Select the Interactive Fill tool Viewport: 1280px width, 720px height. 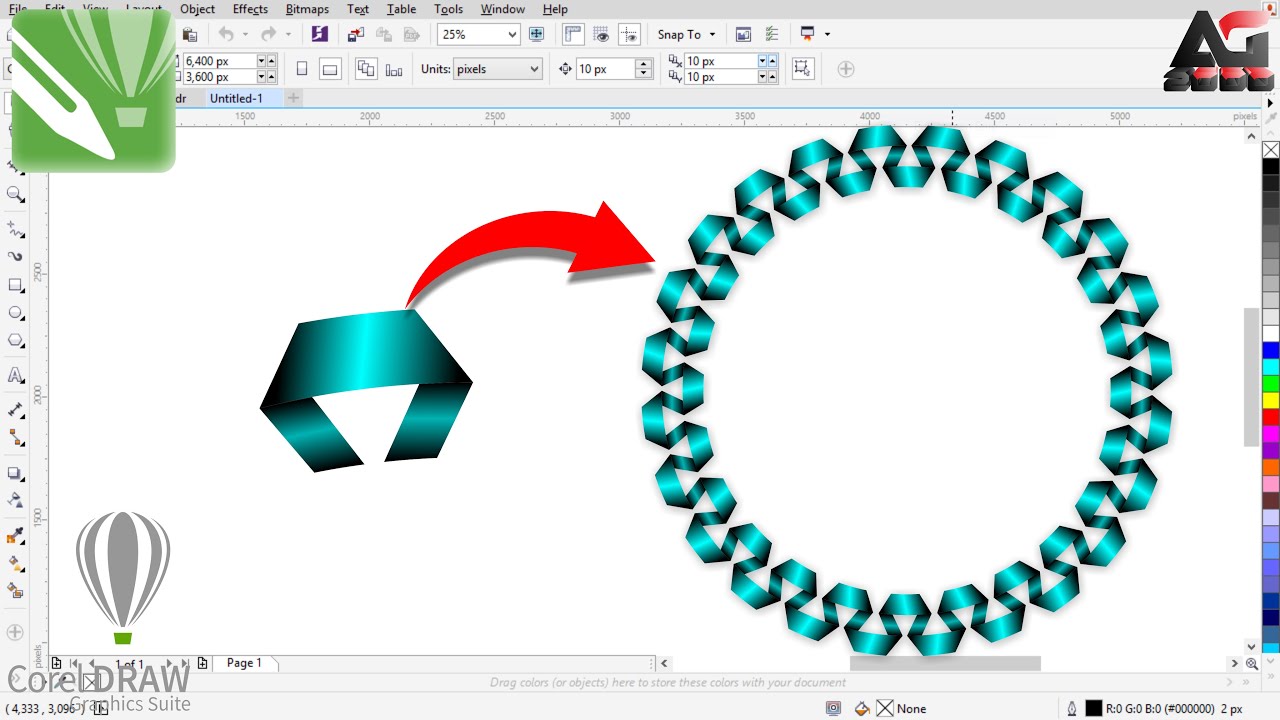pyautogui.click(x=16, y=563)
